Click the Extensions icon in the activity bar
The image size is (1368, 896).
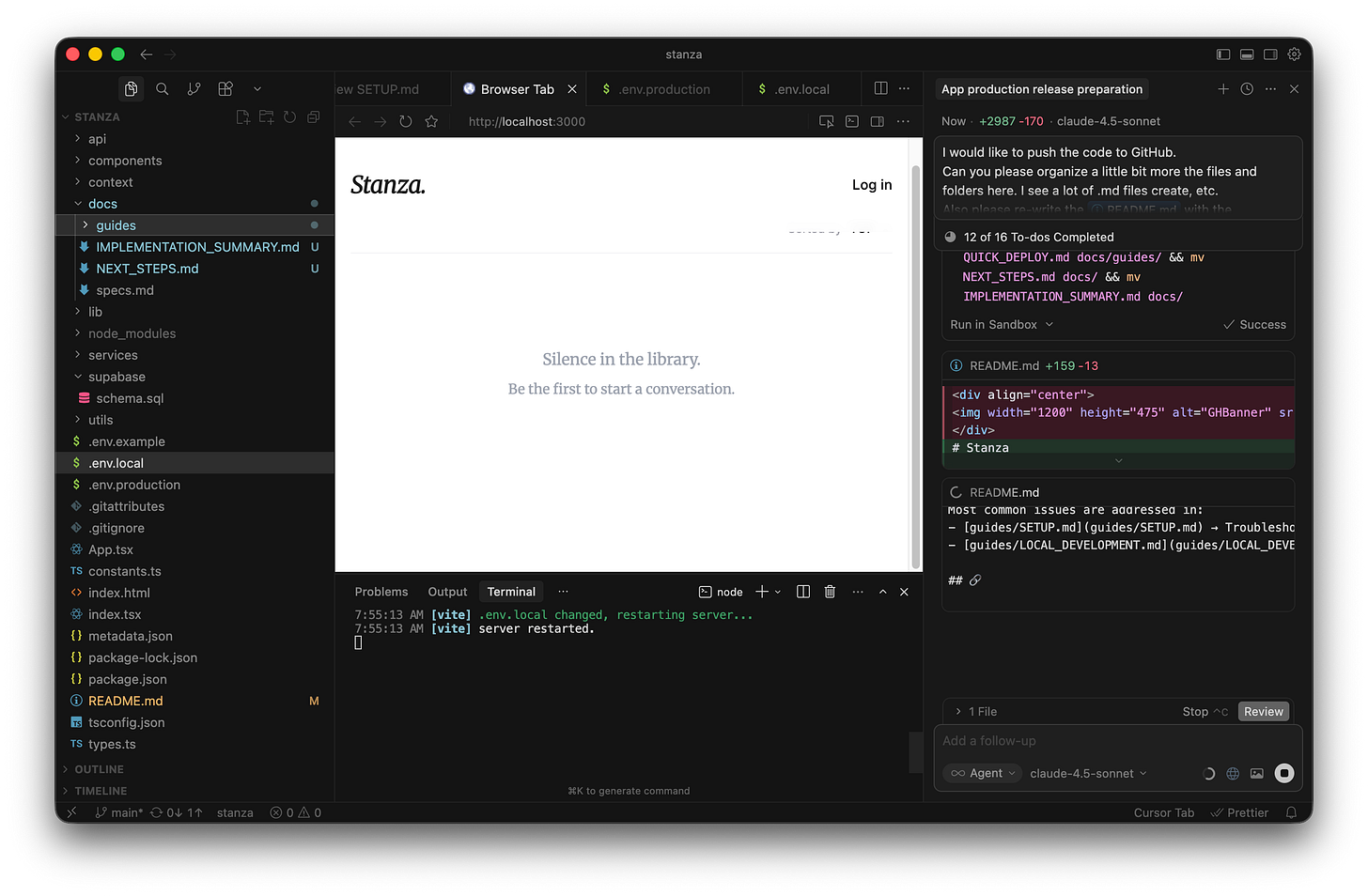click(225, 88)
